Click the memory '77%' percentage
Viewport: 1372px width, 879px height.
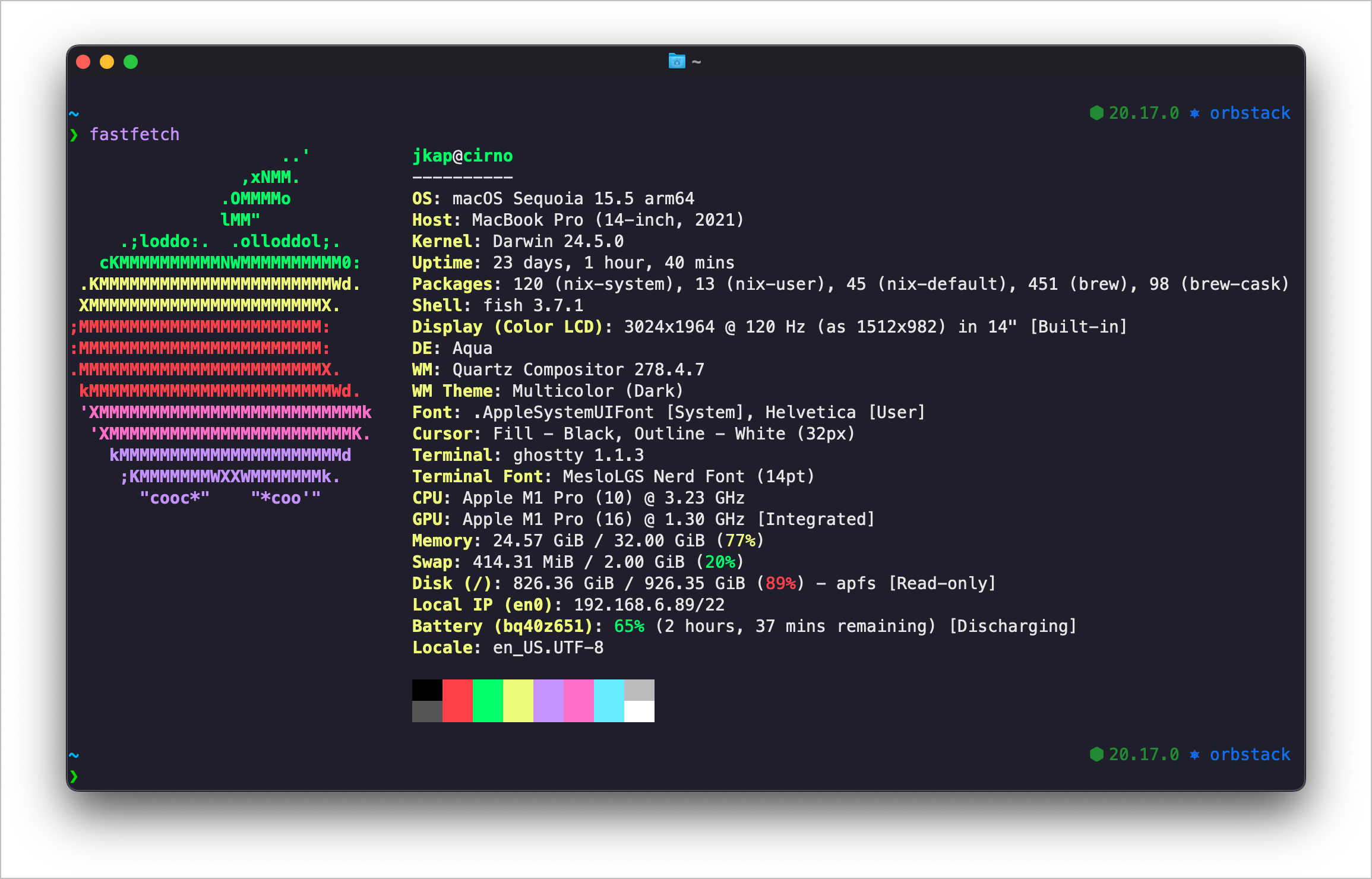click(x=740, y=541)
